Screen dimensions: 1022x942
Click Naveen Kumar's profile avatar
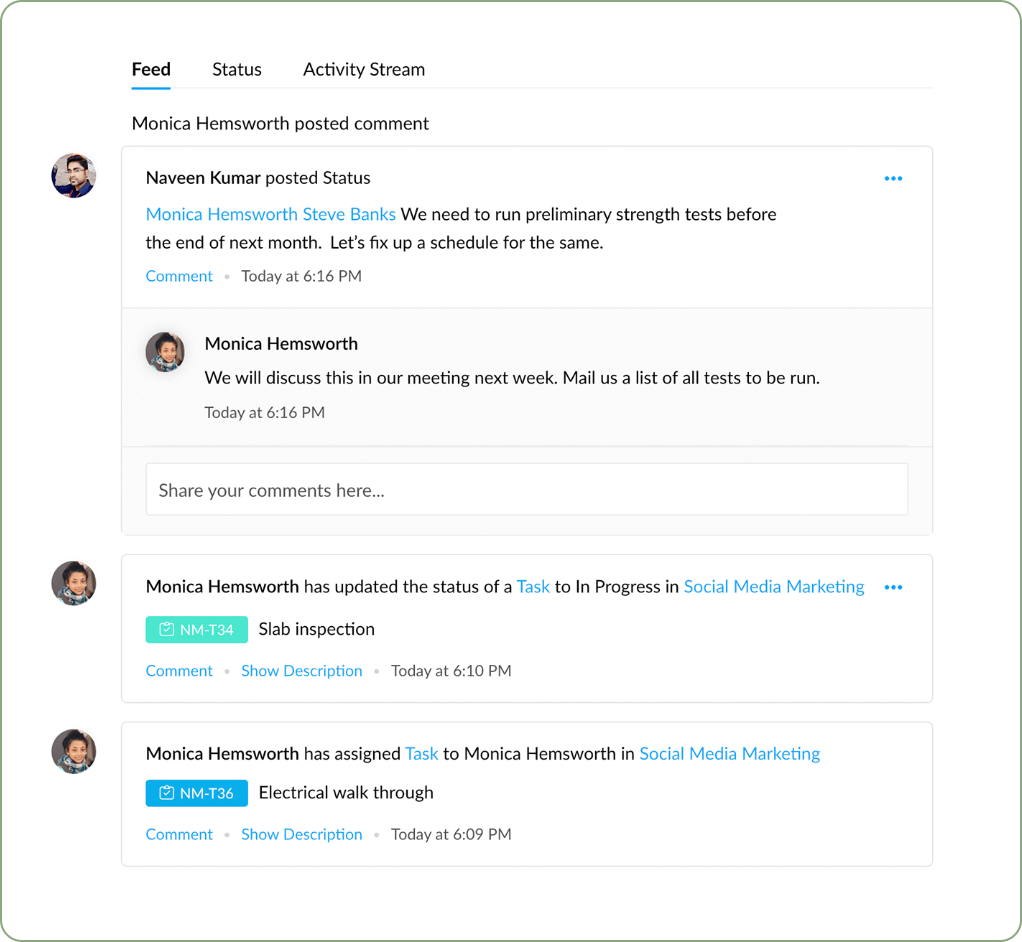tap(74, 176)
